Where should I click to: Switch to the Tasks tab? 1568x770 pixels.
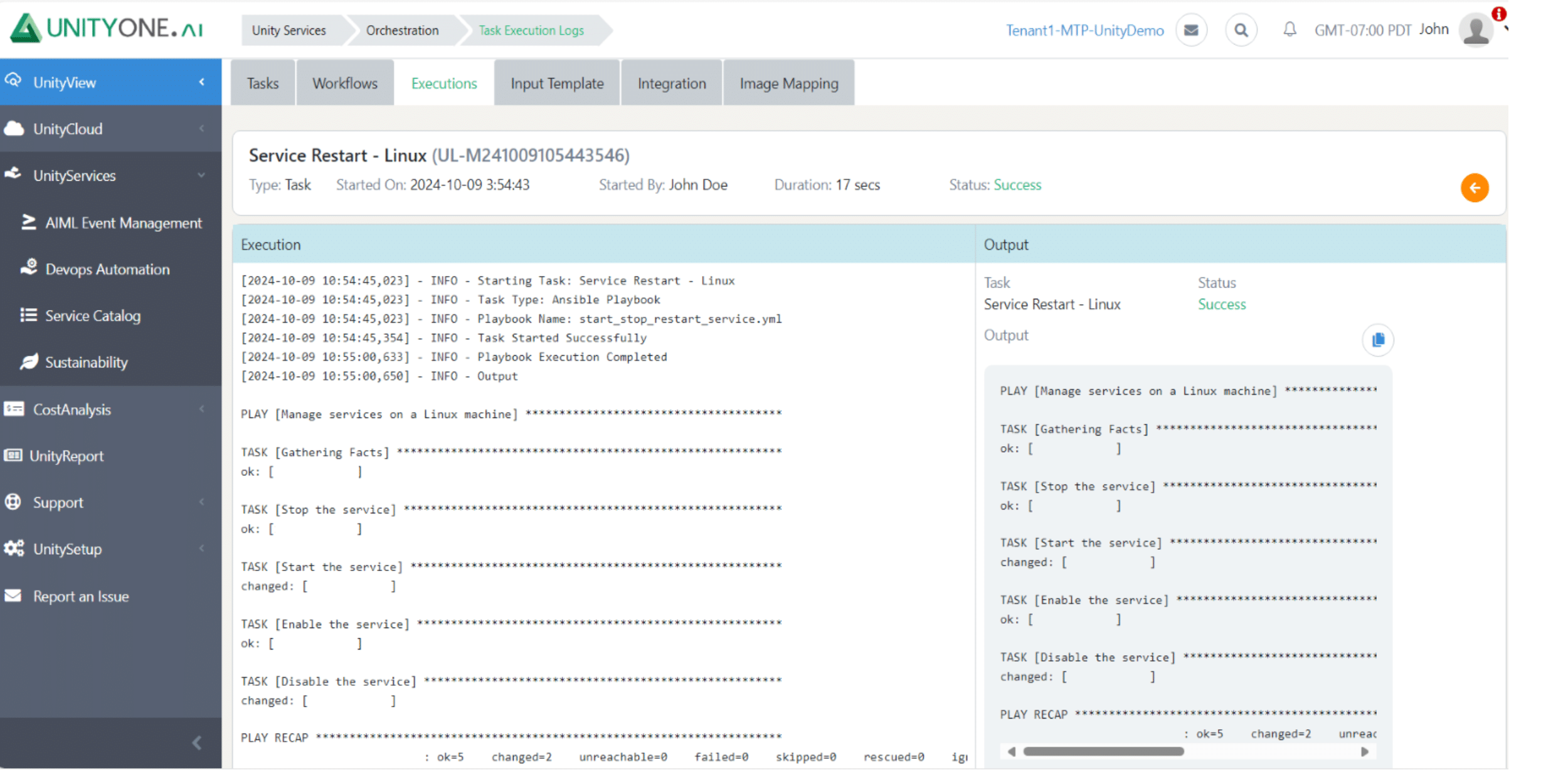[x=262, y=83]
